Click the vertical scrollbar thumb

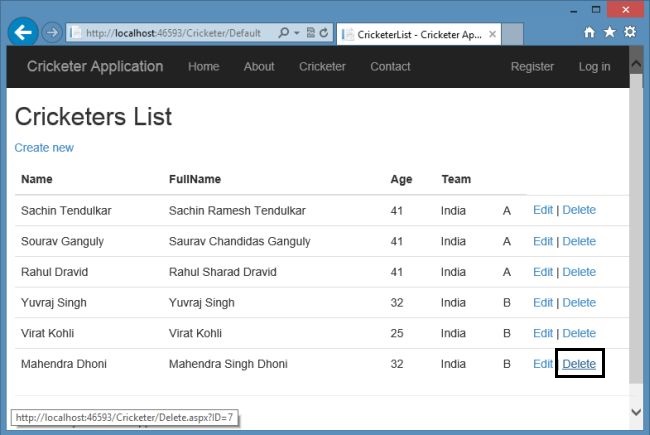tap(636, 229)
